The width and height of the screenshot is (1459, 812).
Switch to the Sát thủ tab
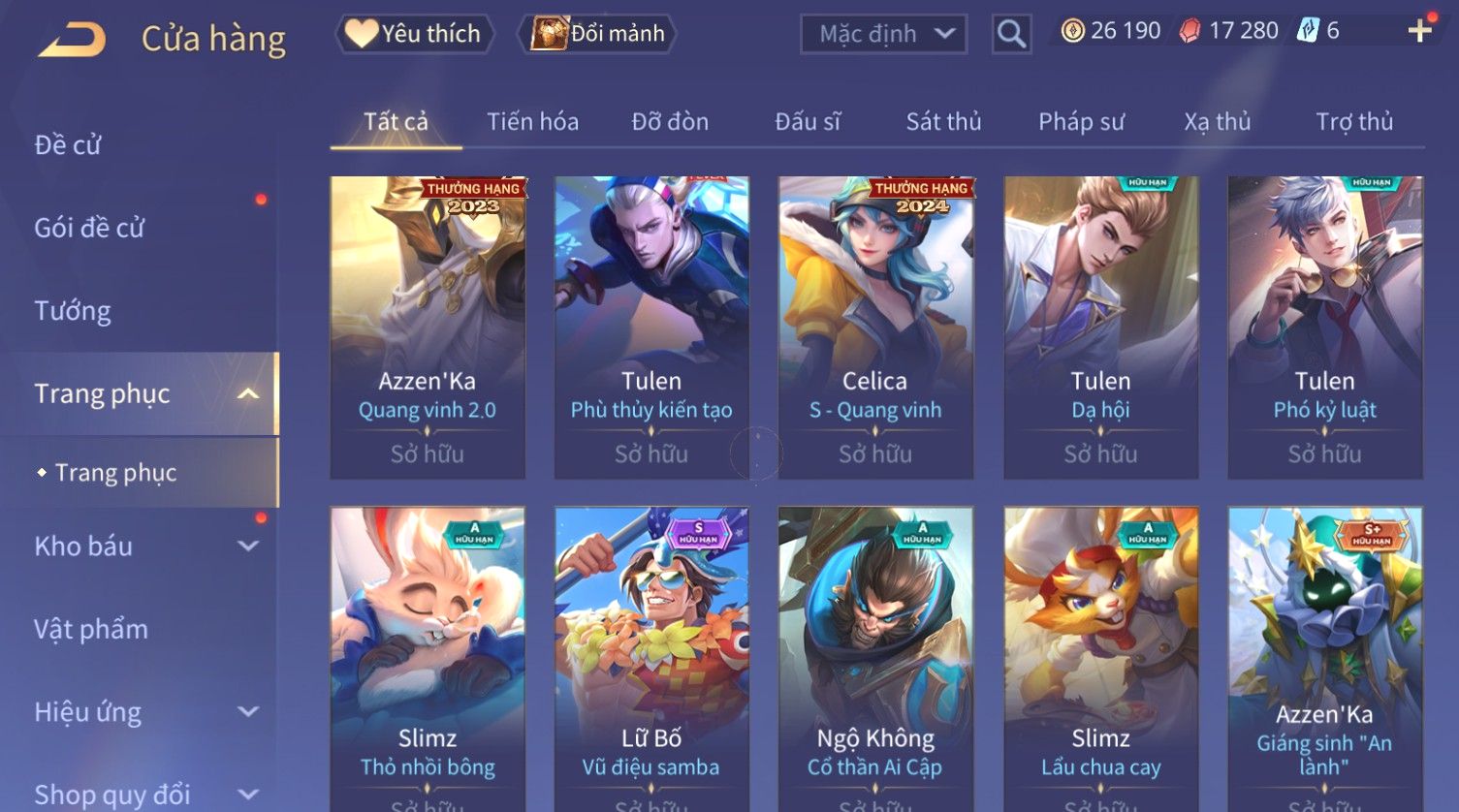[x=943, y=121]
